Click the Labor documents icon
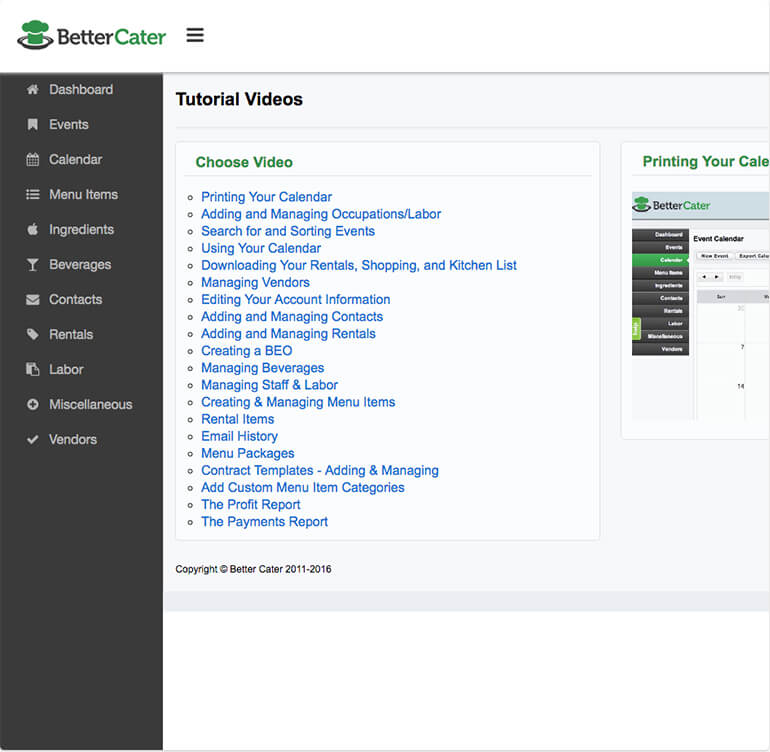770x752 pixels. [32, 369]
